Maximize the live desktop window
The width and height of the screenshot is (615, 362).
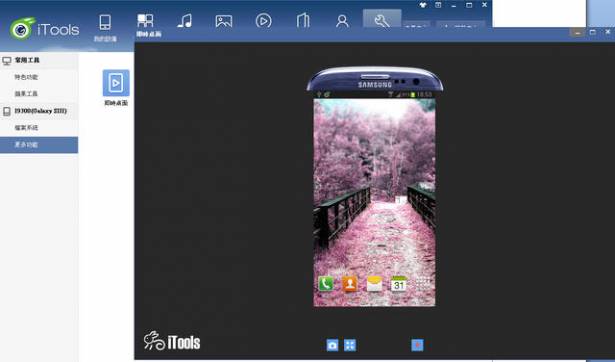tap(593, 32)
